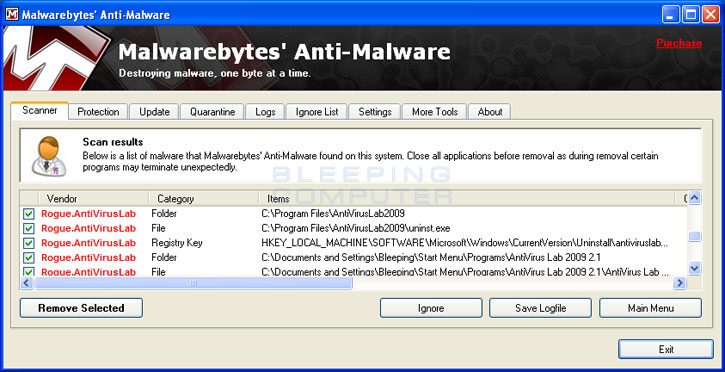
Task: Select path ending 'Programs\AntiVirus Lab 2009 2.1'
Action: 431,257
